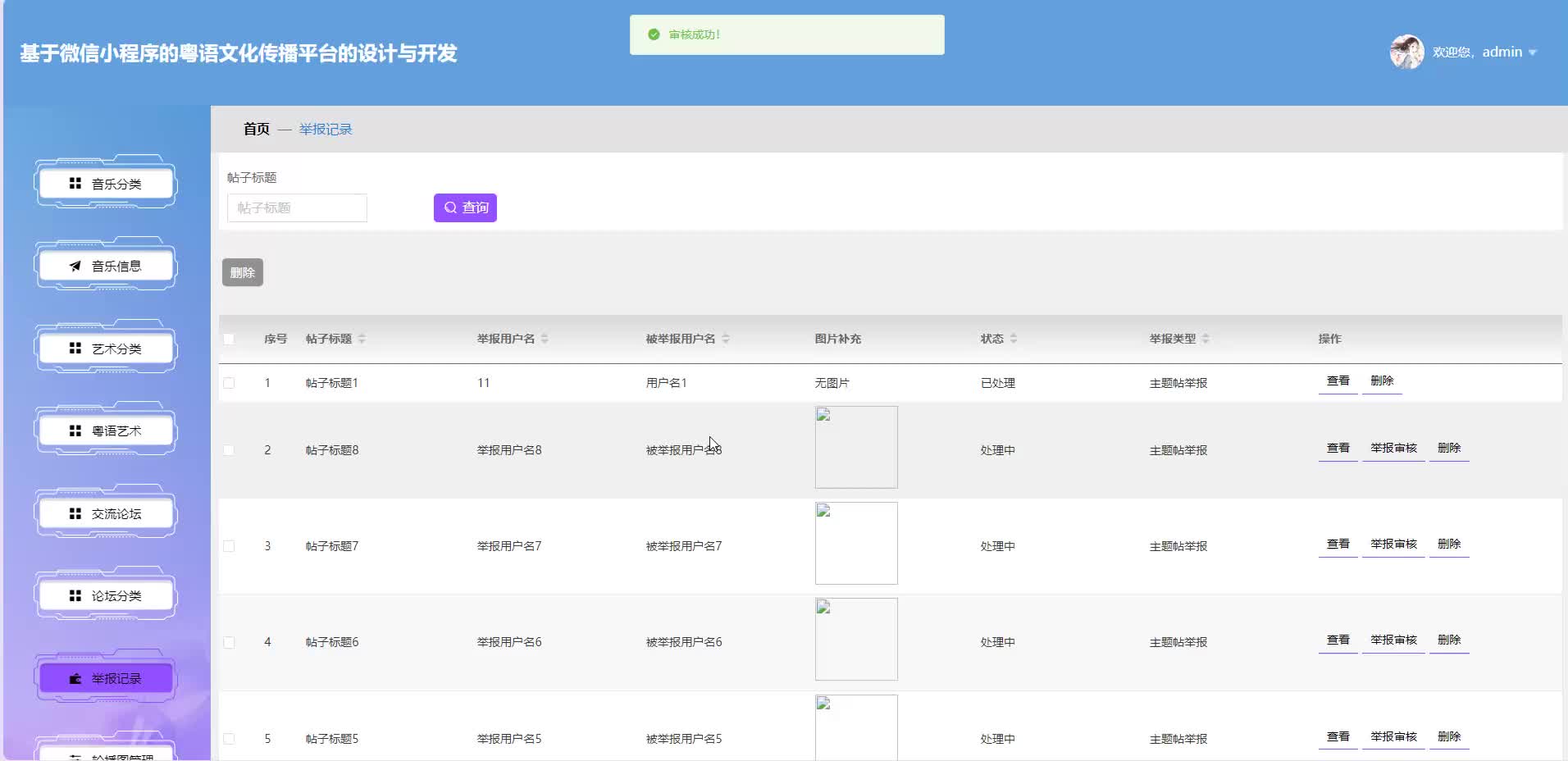Click the grid icon beside 交流论坛

click(75, 513)
